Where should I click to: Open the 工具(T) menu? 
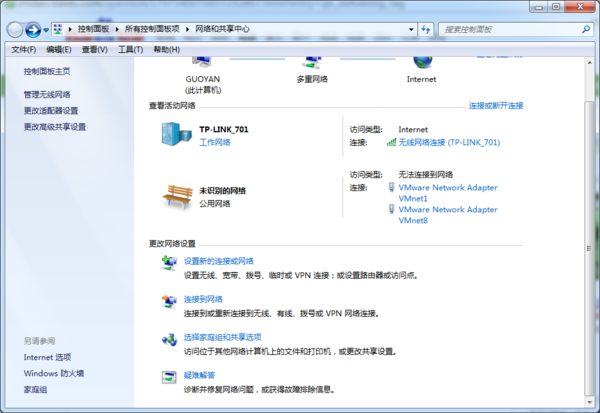(130, 49)
